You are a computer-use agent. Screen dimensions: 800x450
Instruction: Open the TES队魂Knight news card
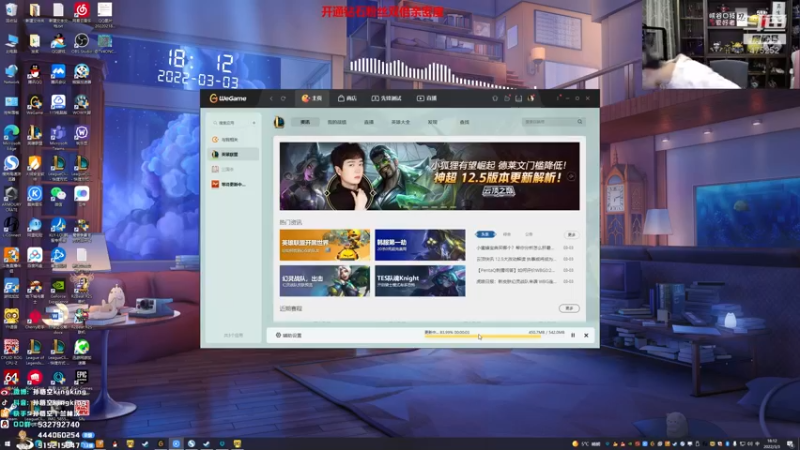[420, 281]
